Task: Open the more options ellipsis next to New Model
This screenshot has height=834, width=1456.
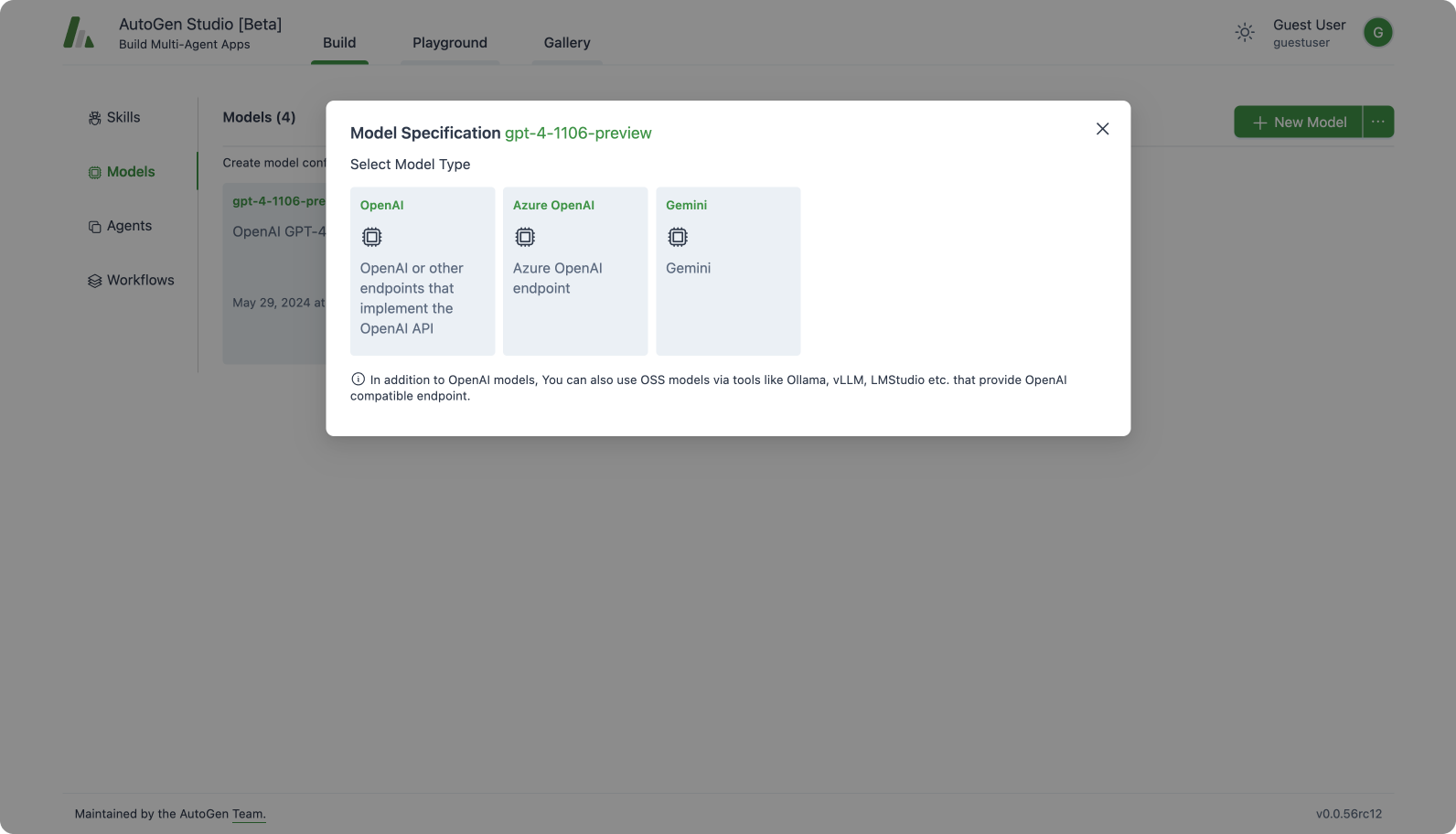Action: click(1378, 122)
